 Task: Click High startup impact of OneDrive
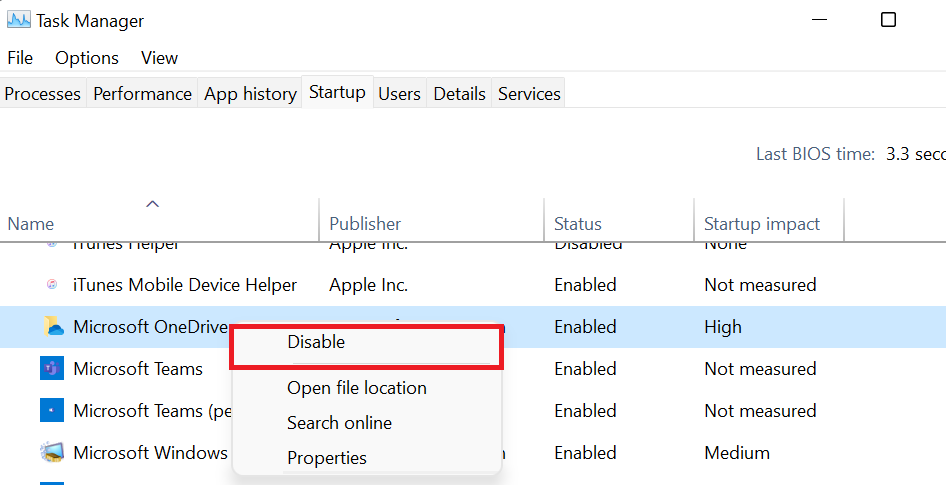point(723,327)
